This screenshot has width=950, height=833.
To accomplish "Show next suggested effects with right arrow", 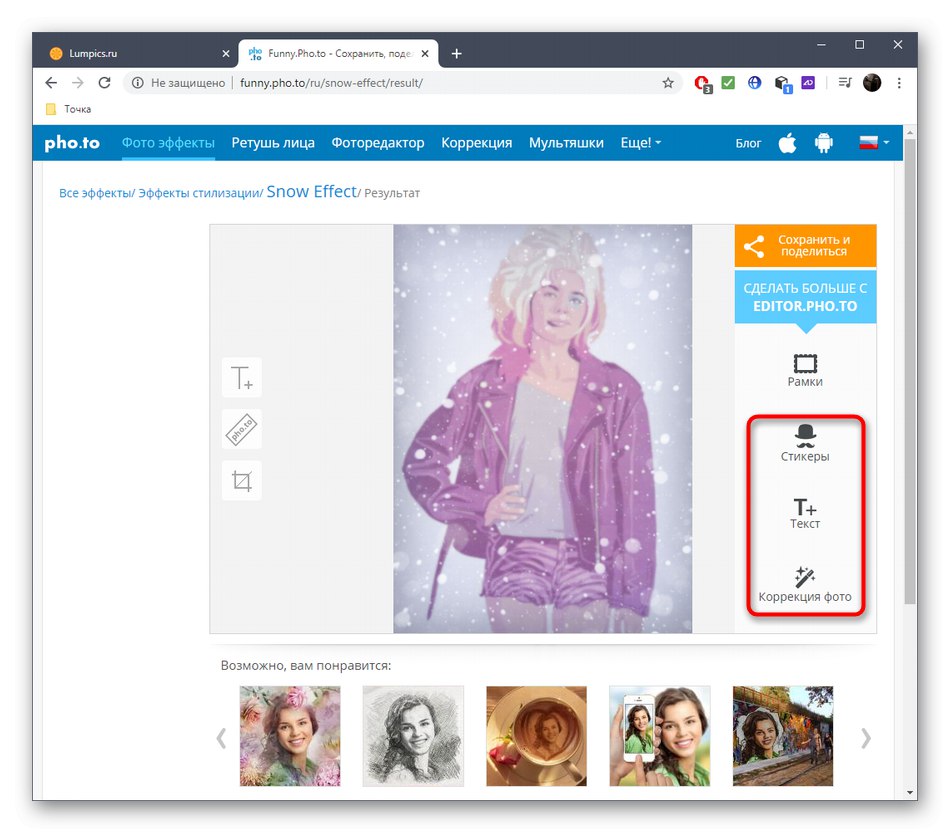I will coord(866,738).
